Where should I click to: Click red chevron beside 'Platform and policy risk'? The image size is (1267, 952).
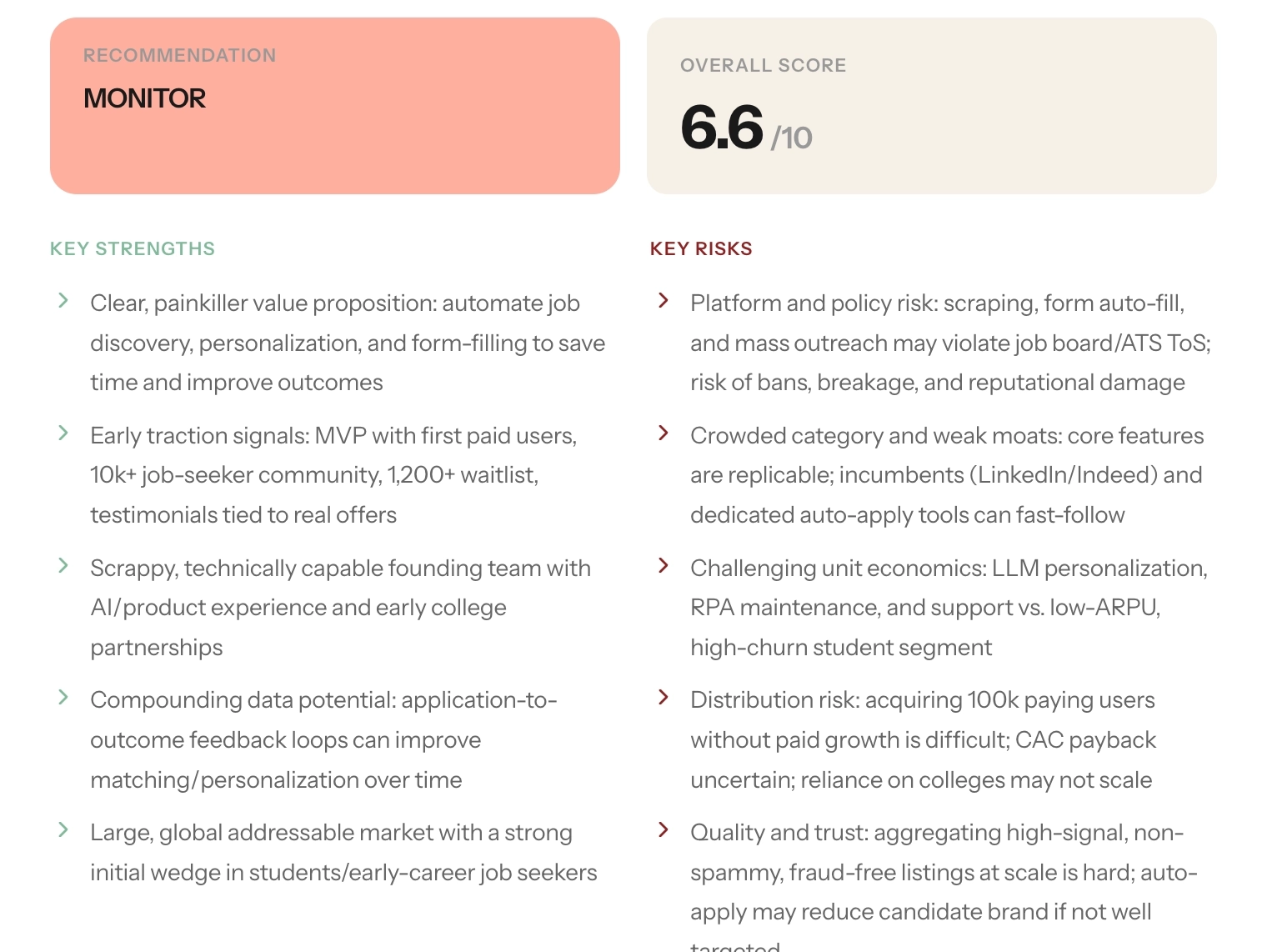pos(664,300)
